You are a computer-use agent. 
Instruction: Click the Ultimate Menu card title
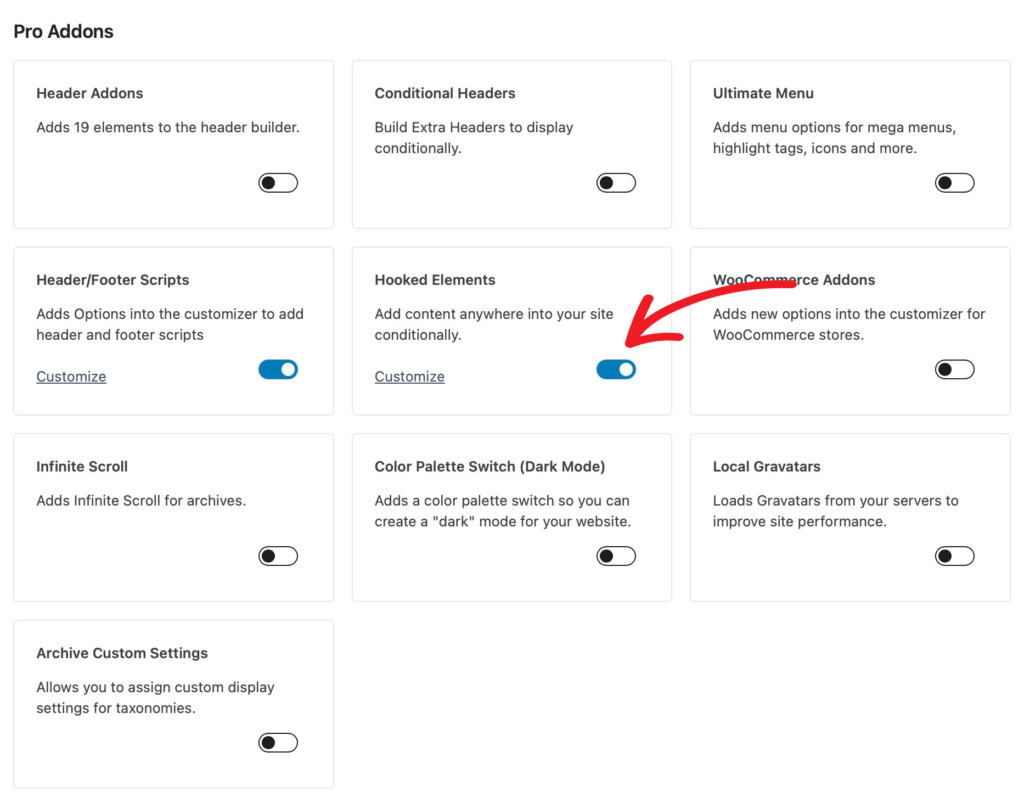[x=763, y=94]
